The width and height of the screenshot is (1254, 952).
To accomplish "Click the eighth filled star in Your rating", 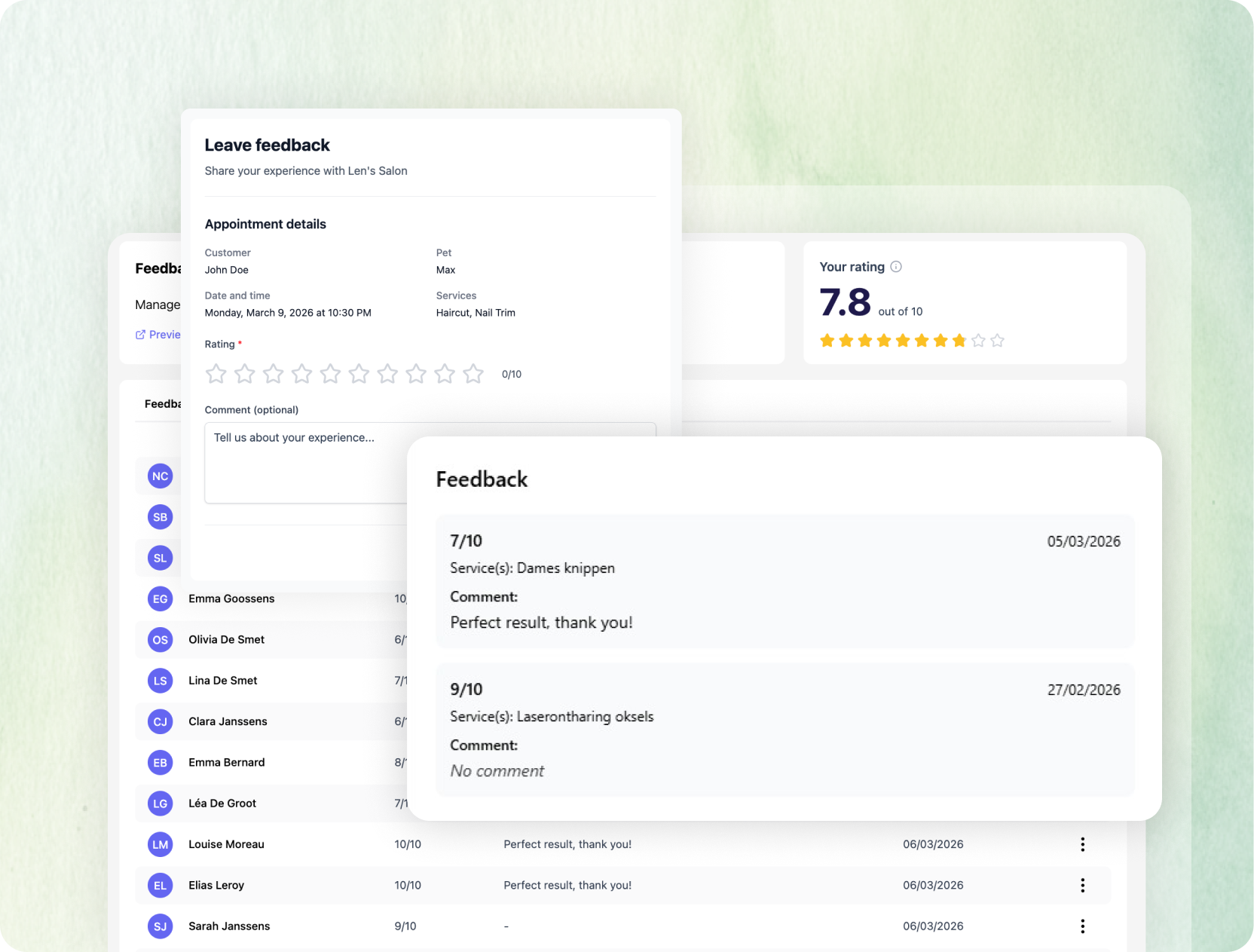I will click(x=959, y=341).
